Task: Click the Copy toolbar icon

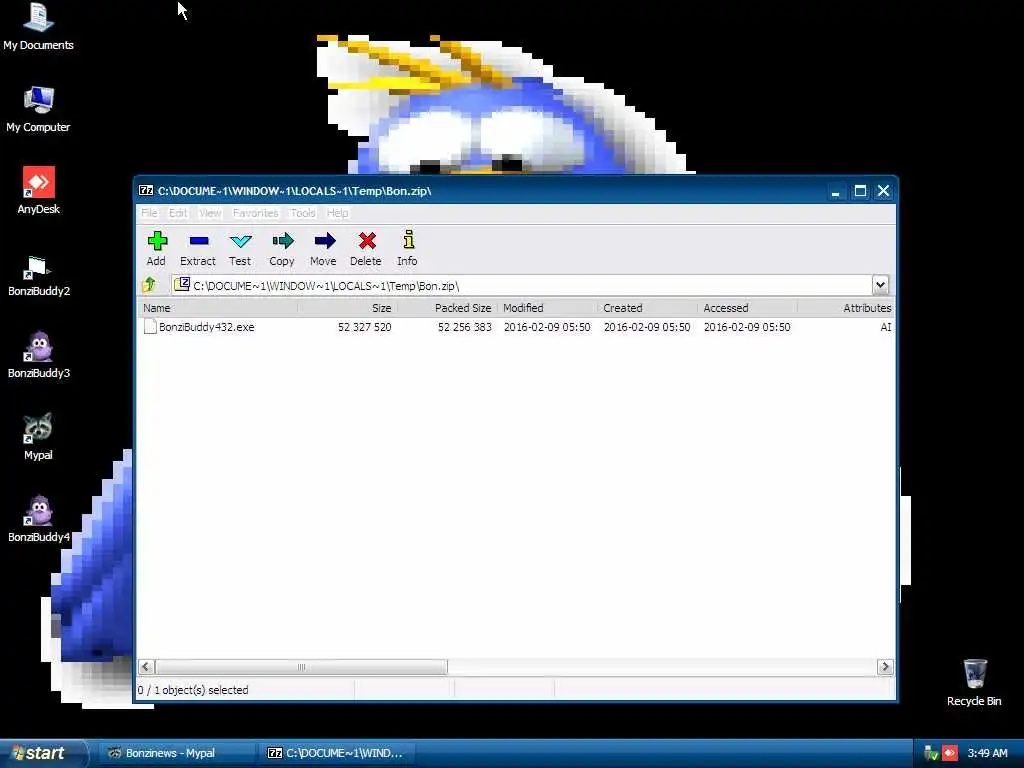Action: [x=282, y=241]
